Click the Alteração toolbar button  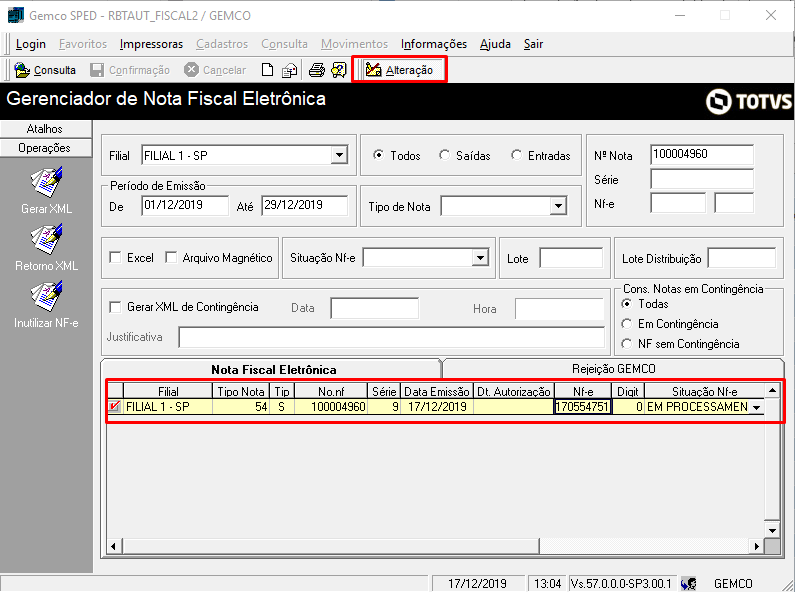400,70
